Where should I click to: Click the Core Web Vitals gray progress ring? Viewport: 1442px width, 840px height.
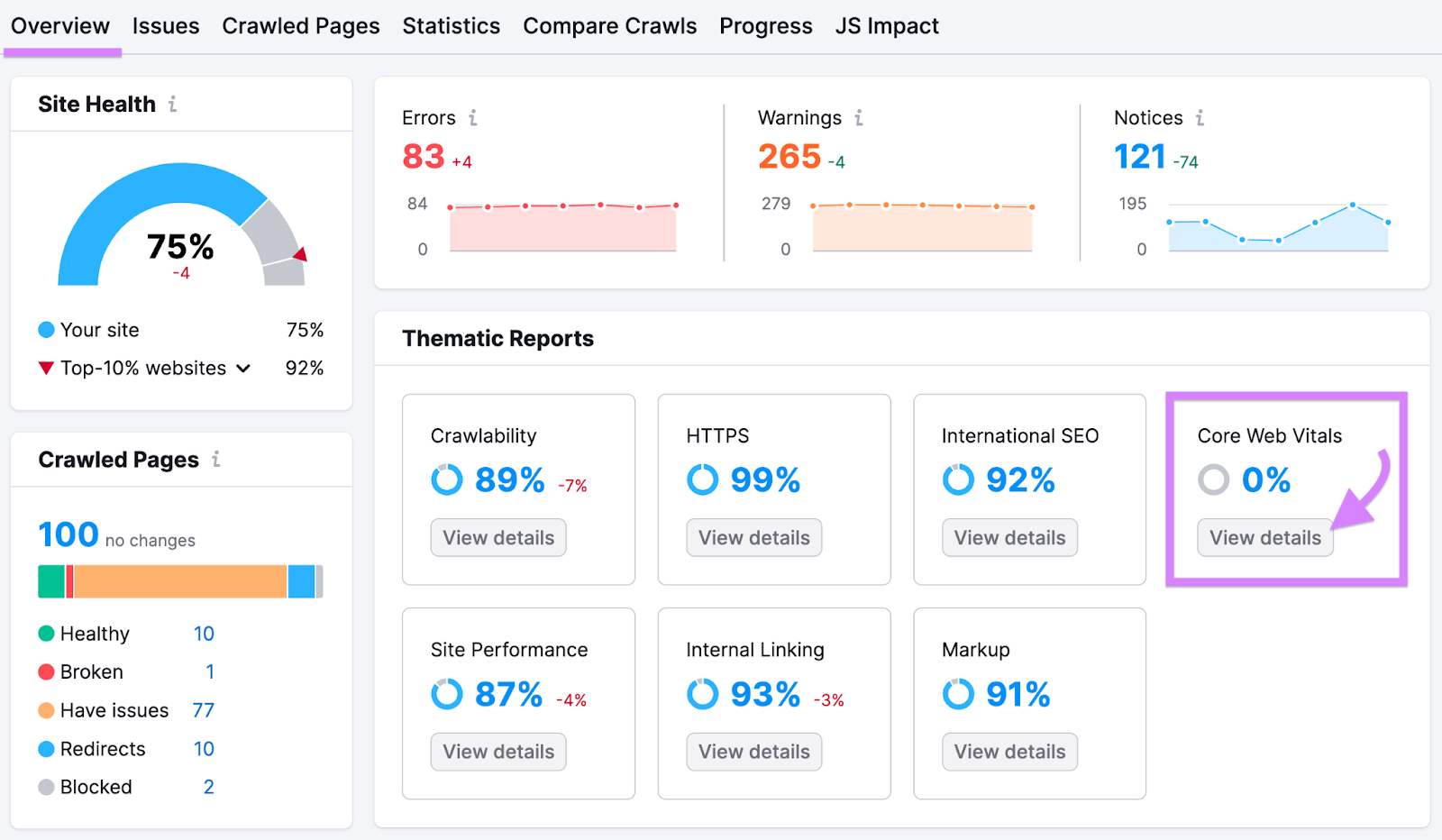tap(1214, 480)
